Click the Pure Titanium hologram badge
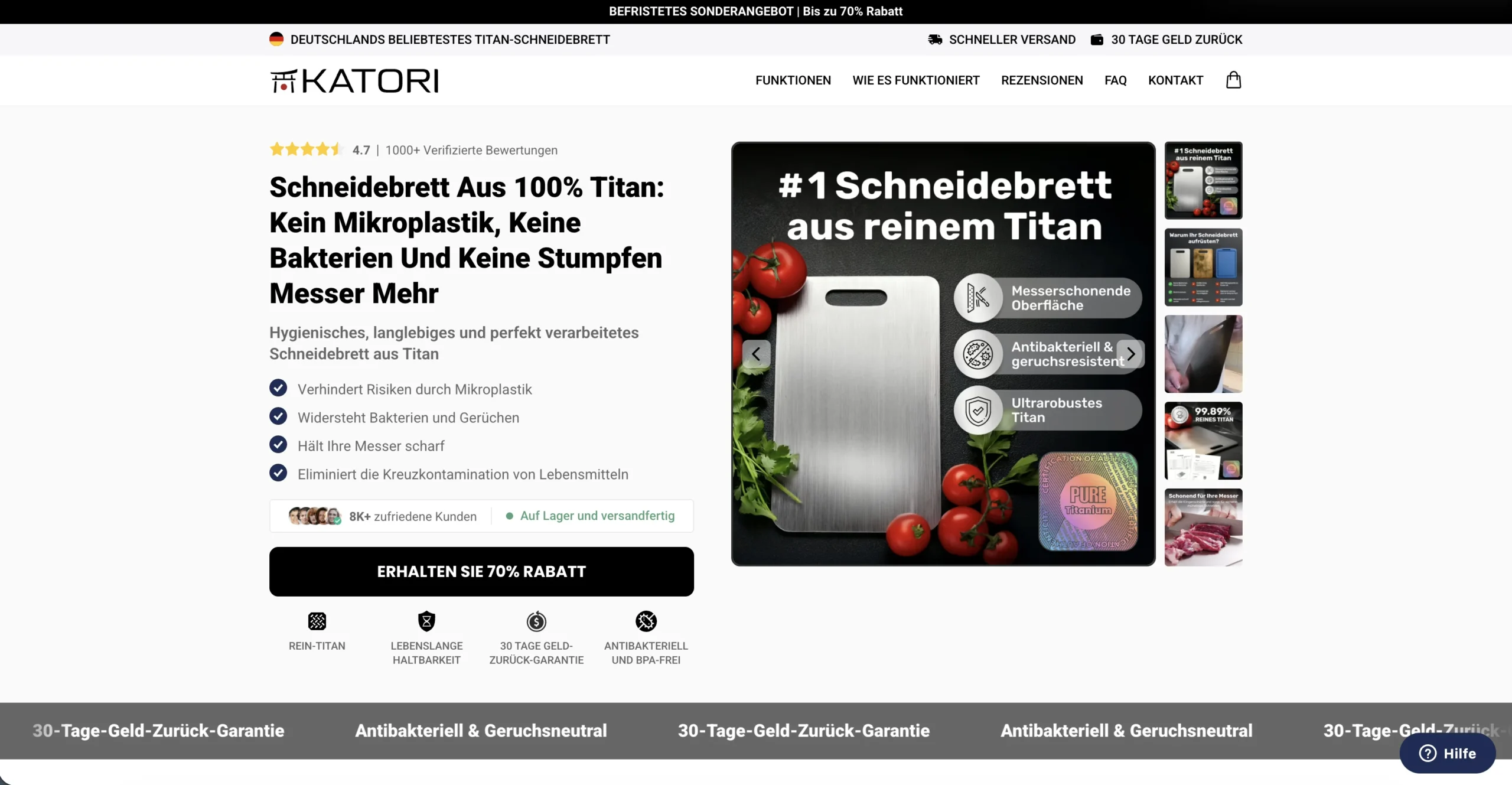1512x785 pixels. (1088, 501)
